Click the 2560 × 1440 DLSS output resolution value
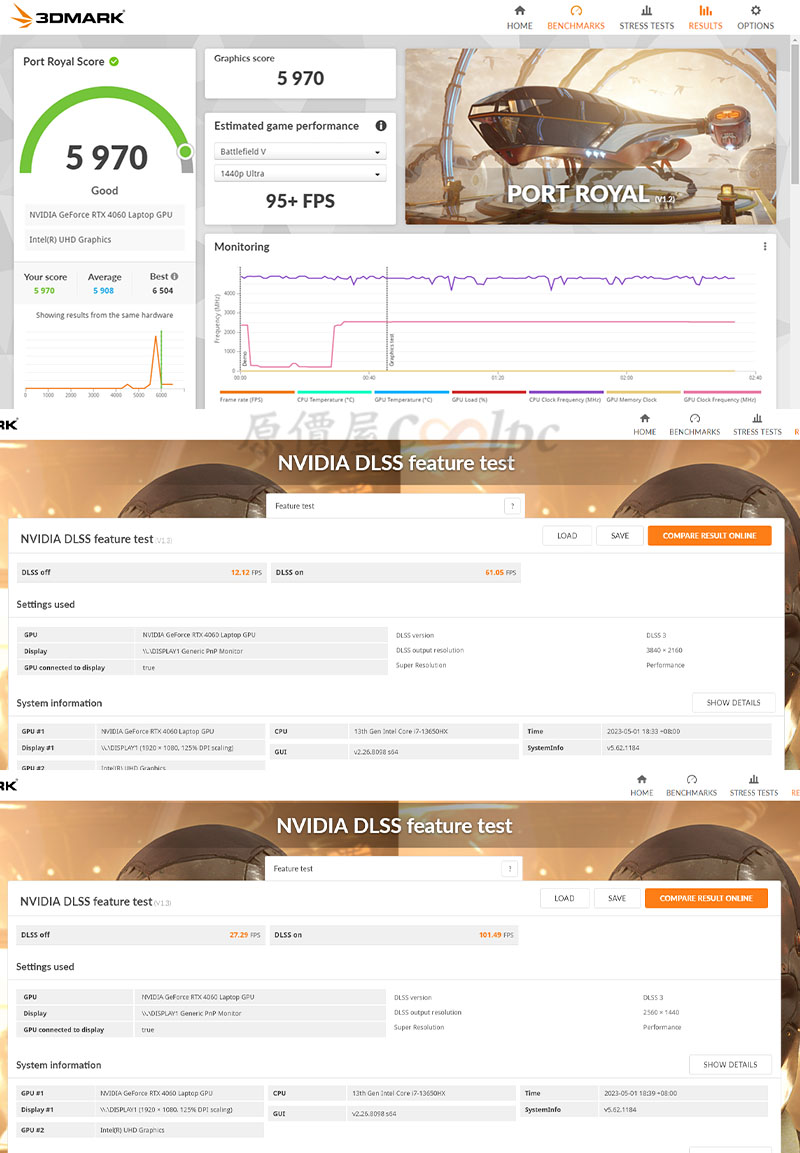 661,1013
